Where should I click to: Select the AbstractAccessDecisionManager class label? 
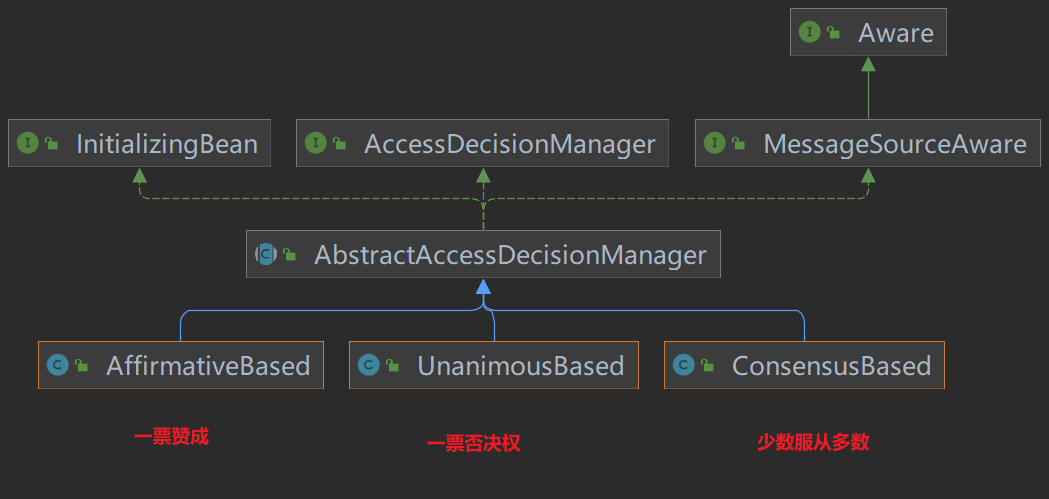pos(510,255)
